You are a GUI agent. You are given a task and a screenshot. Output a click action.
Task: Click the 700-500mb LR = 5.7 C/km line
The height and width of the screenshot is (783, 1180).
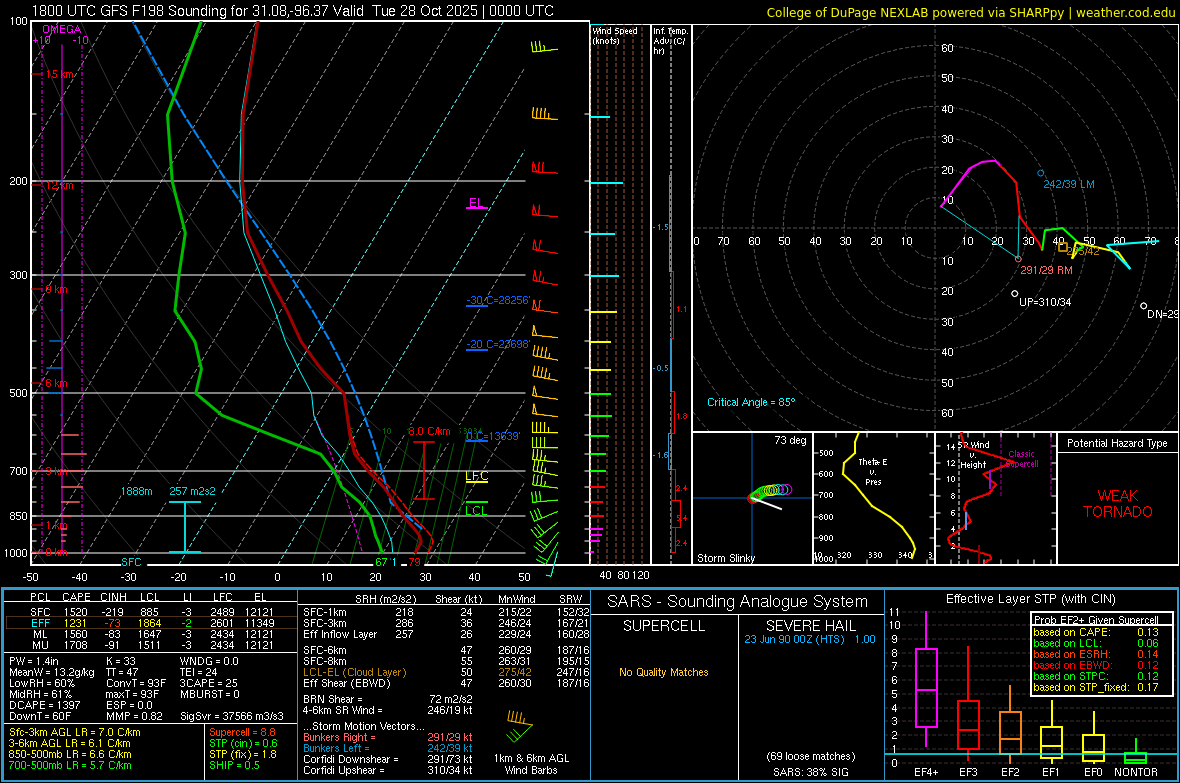pos(70,765)
